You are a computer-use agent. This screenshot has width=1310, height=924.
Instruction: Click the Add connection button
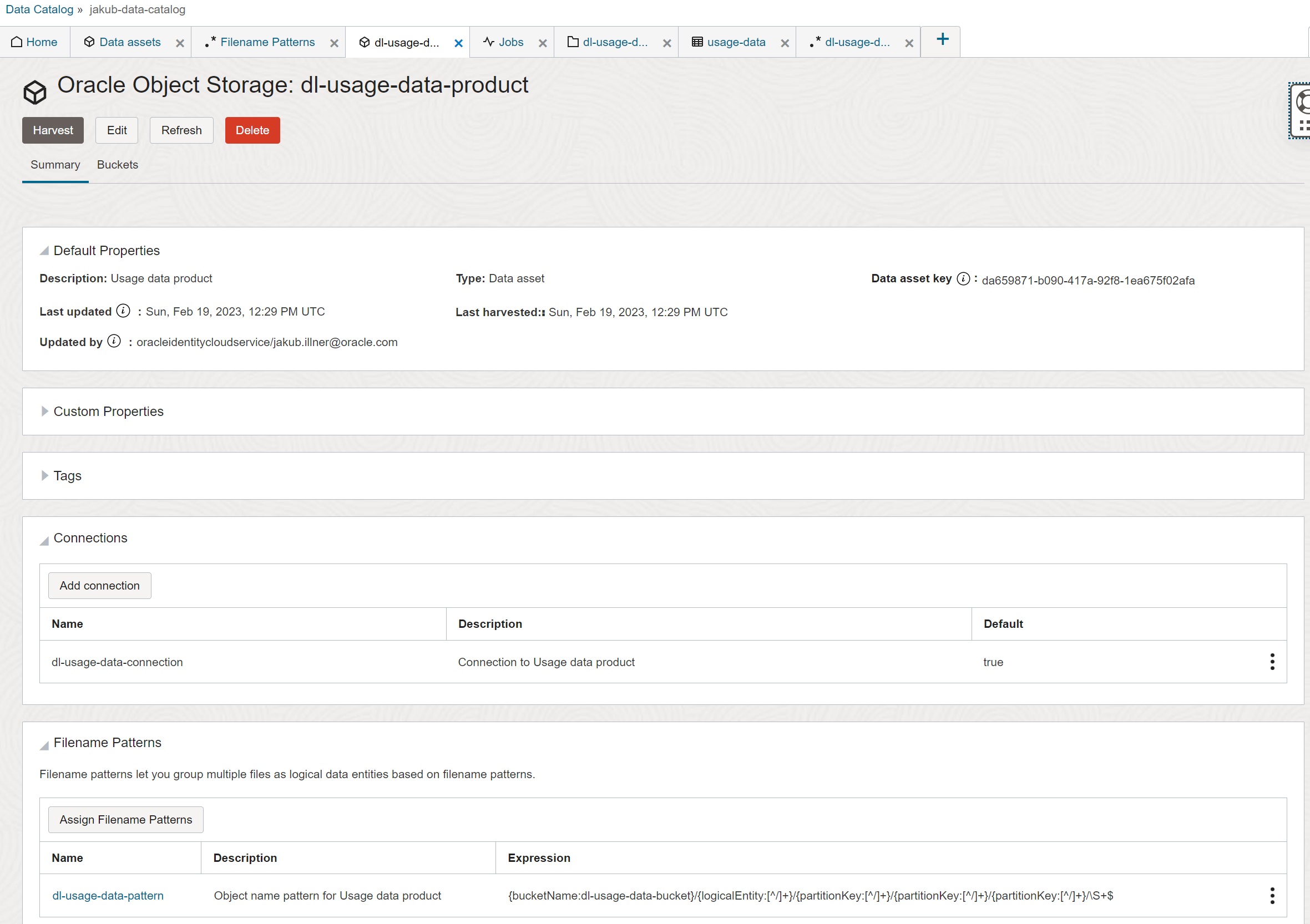coord(99,585)
